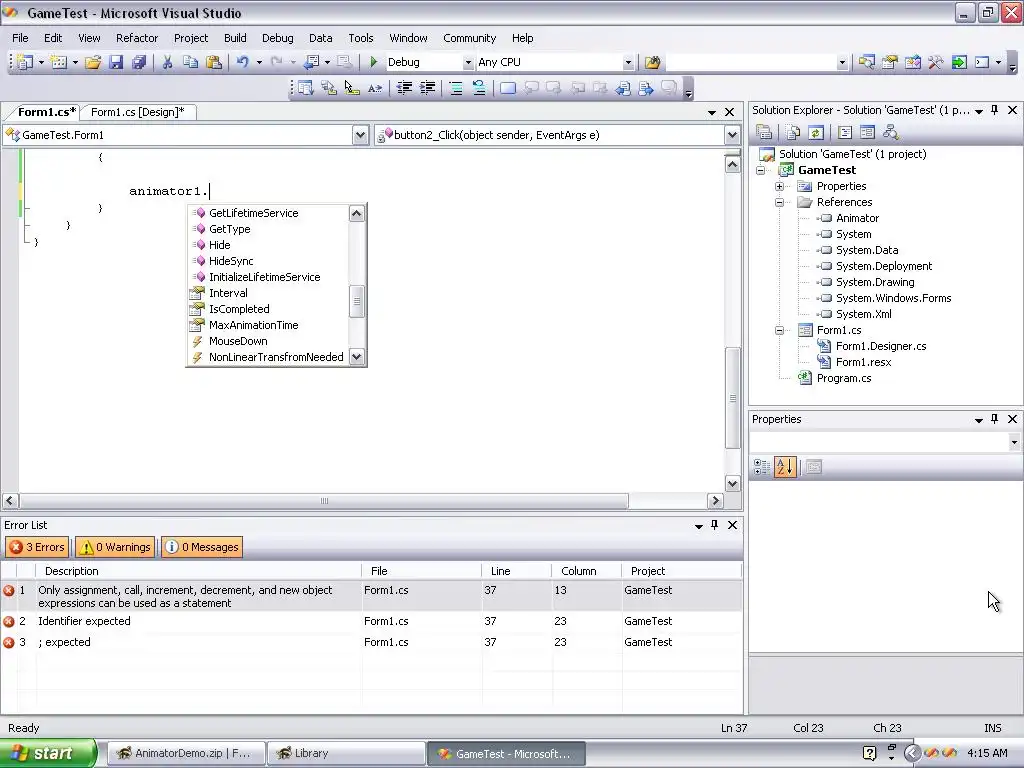Click the Windows start button
The image size is (1024, 768).
pyautogui.click(x=47, y=753)
